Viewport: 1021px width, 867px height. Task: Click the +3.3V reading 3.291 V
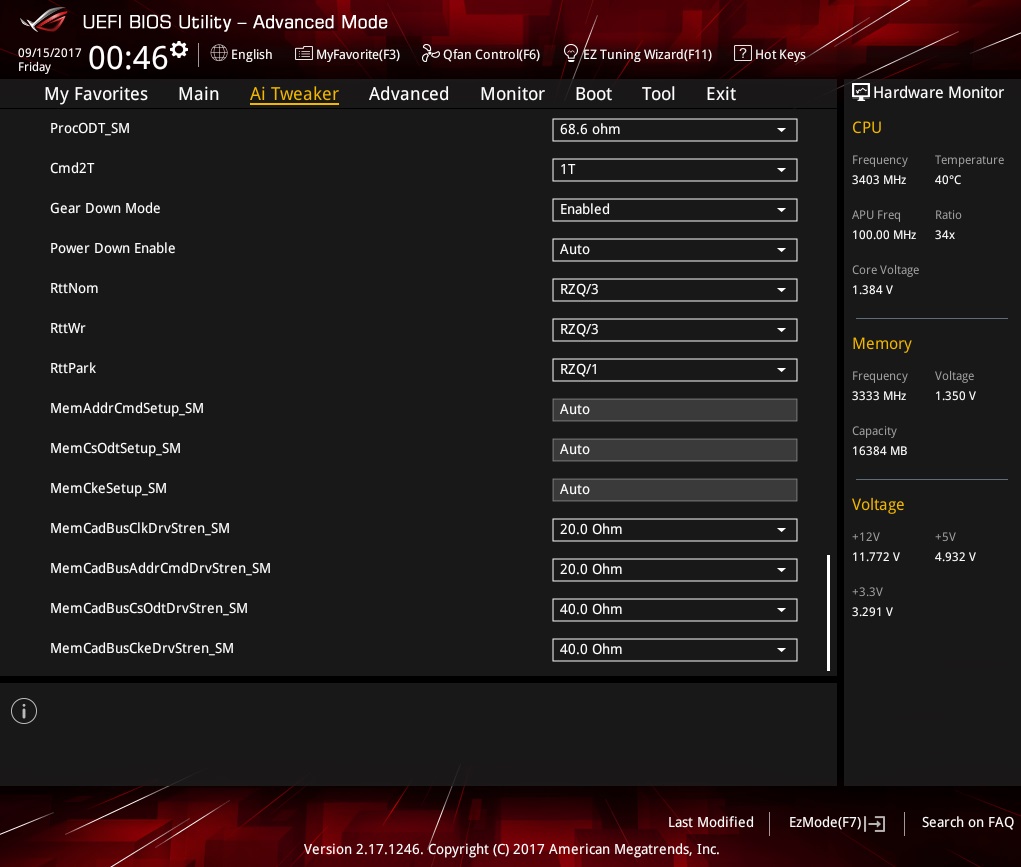(x=872, y=612)
